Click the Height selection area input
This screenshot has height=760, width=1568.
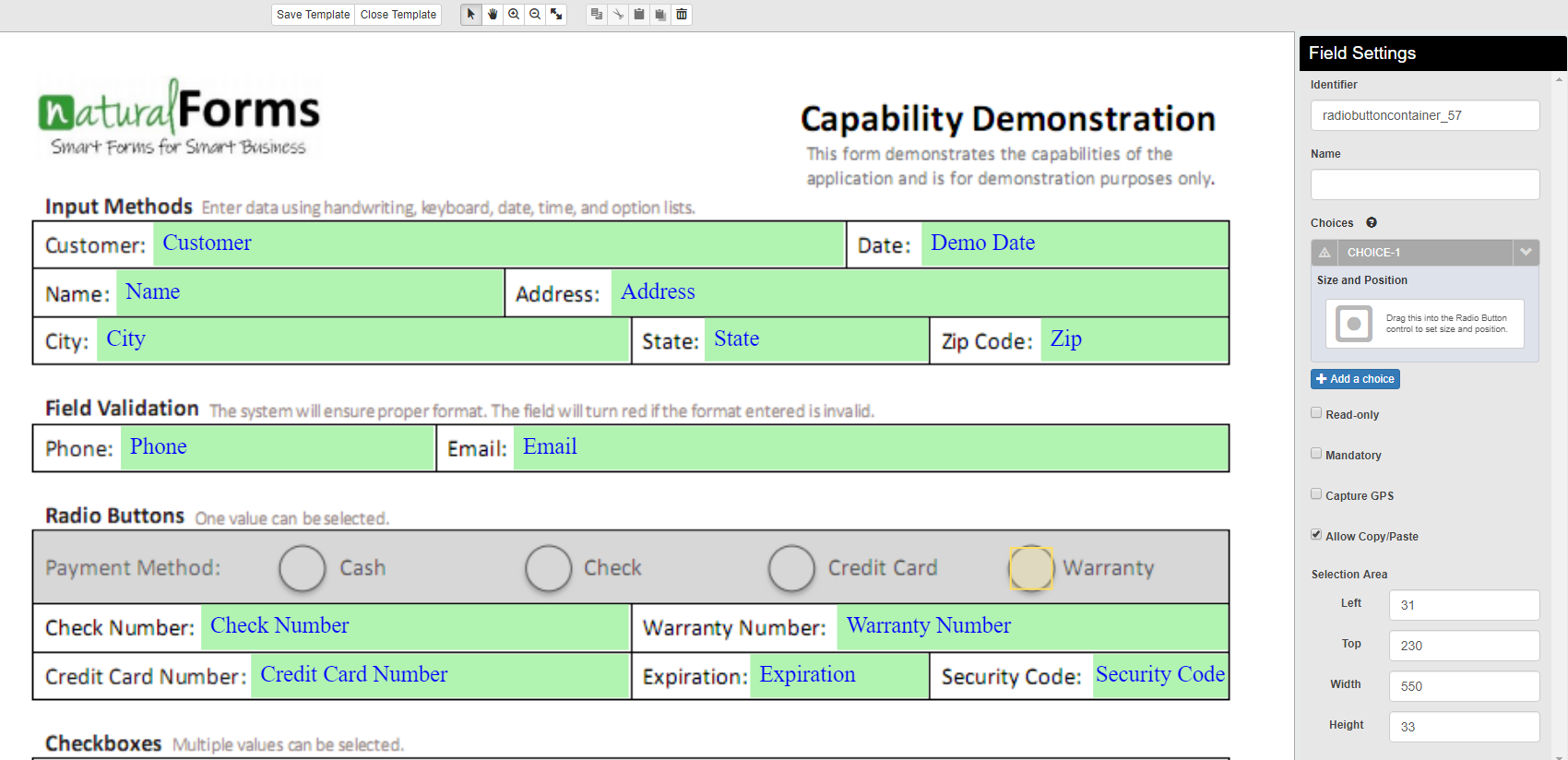coord(1464,727)
